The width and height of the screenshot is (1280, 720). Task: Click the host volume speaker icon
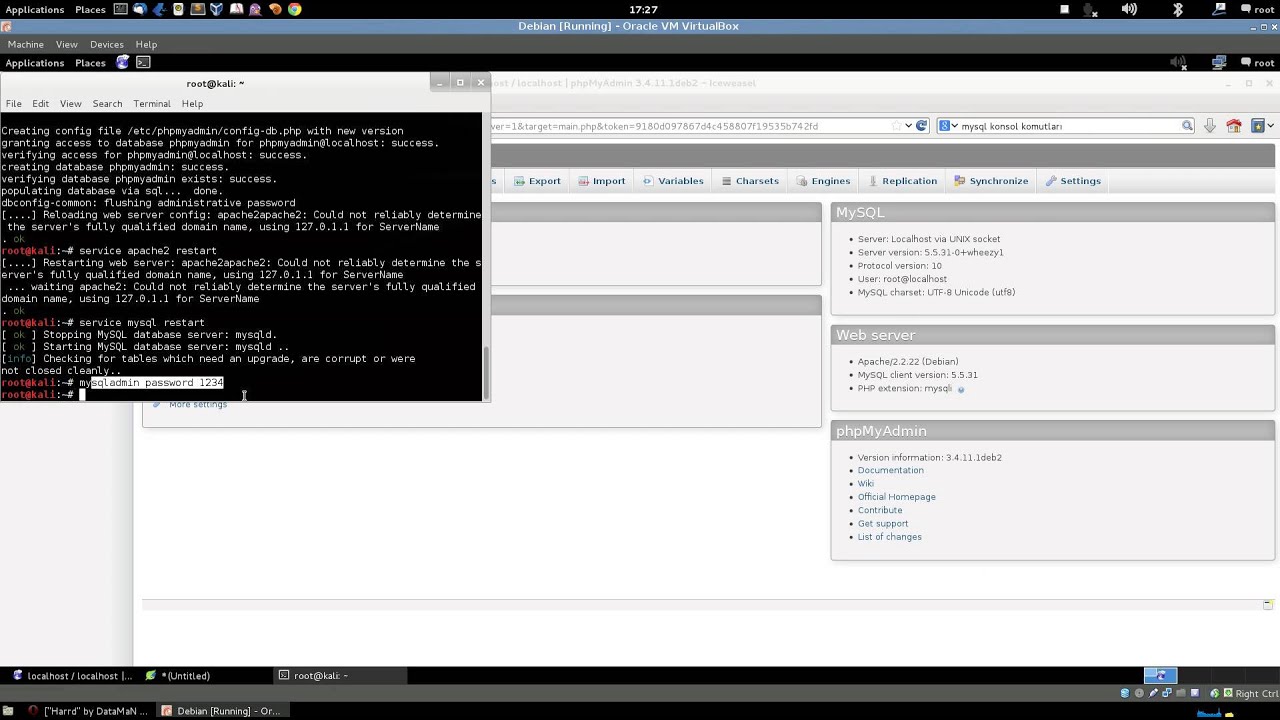coord(1129,9)
